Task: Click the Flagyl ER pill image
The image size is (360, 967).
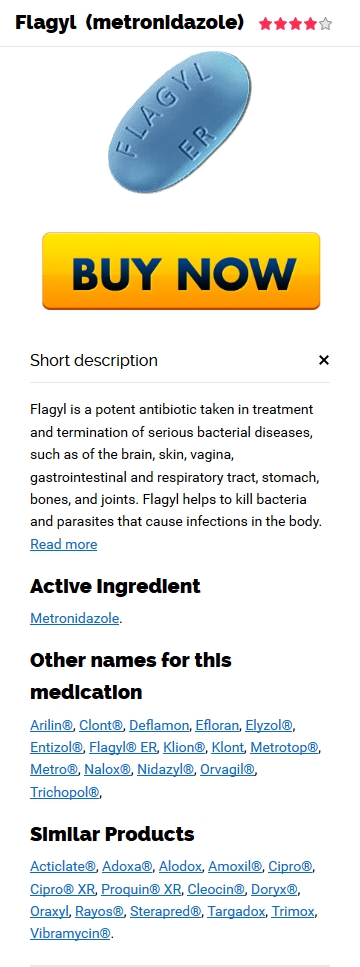Action: 179,122
